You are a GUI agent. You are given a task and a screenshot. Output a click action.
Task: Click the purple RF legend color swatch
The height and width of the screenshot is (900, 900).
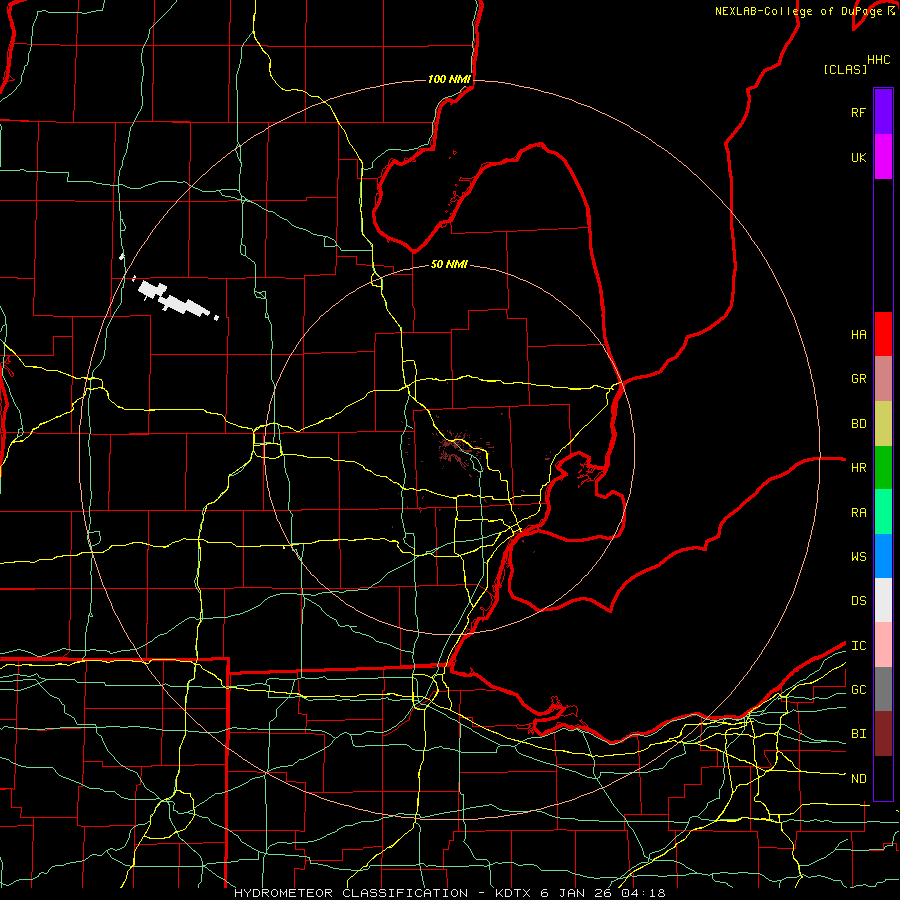coord(883,112)
